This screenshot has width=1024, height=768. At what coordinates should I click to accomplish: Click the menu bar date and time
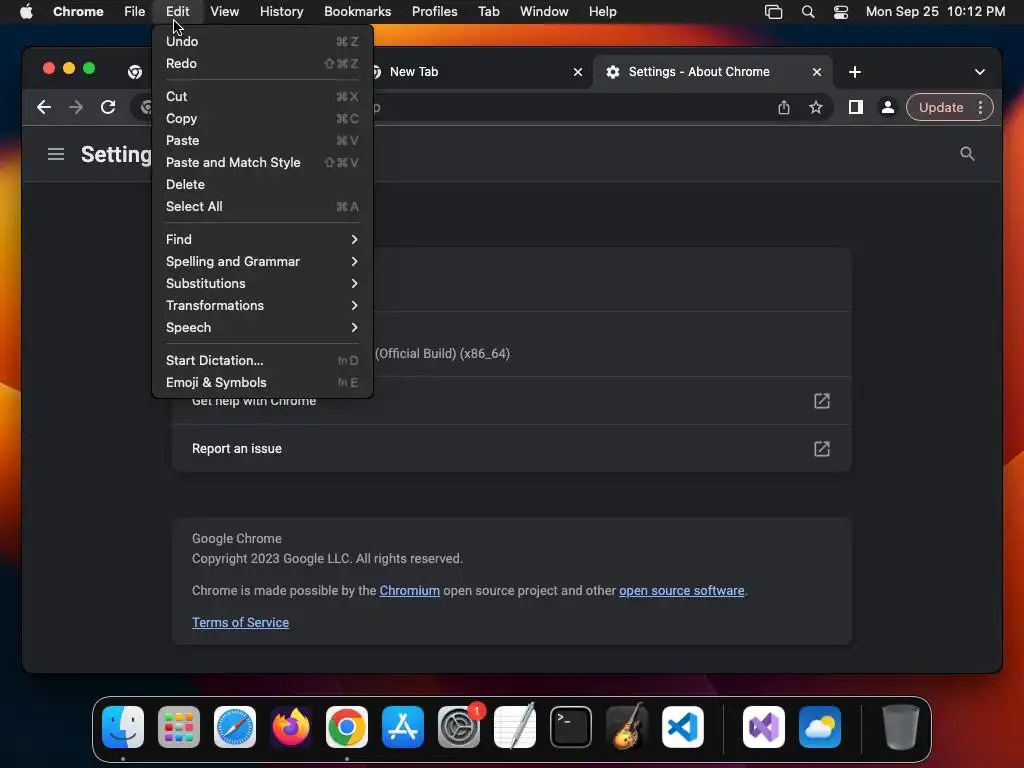pyautogui.click(x=935, y=12)
